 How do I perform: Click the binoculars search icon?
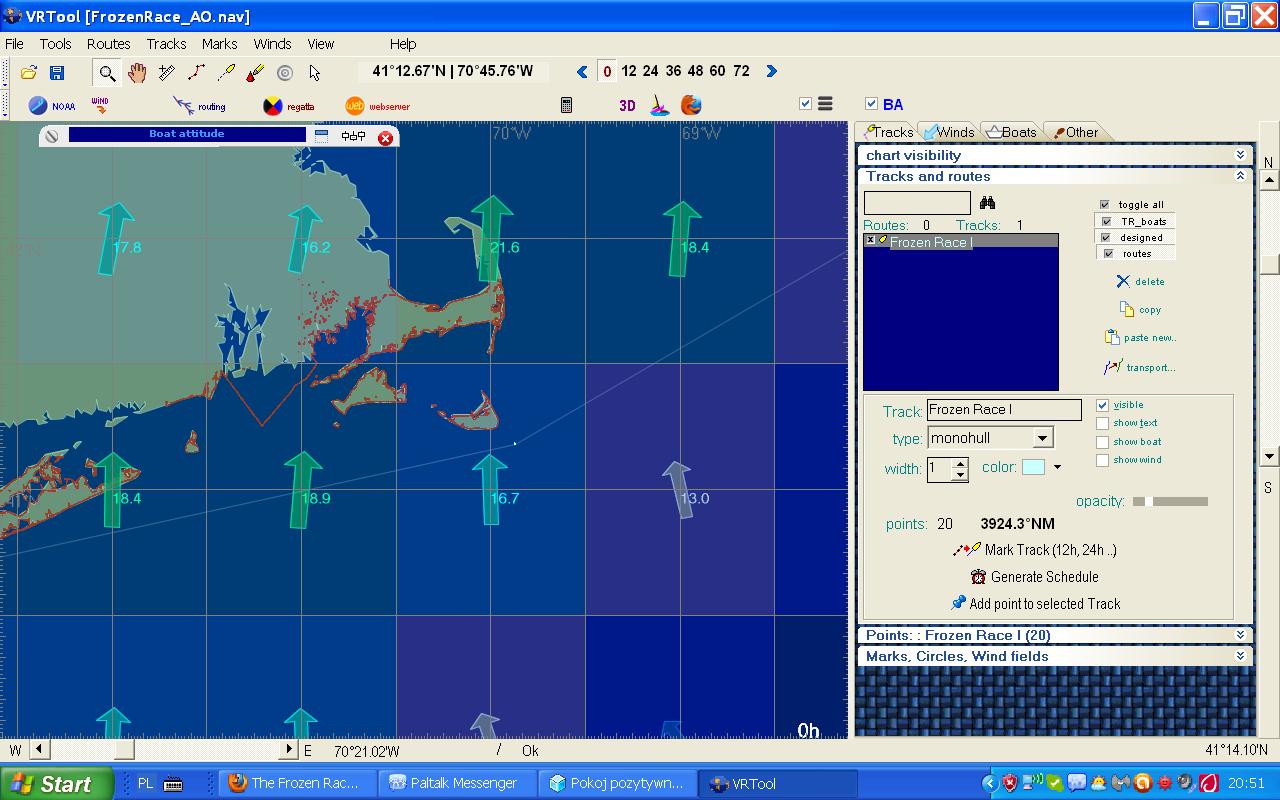[987, 203]
